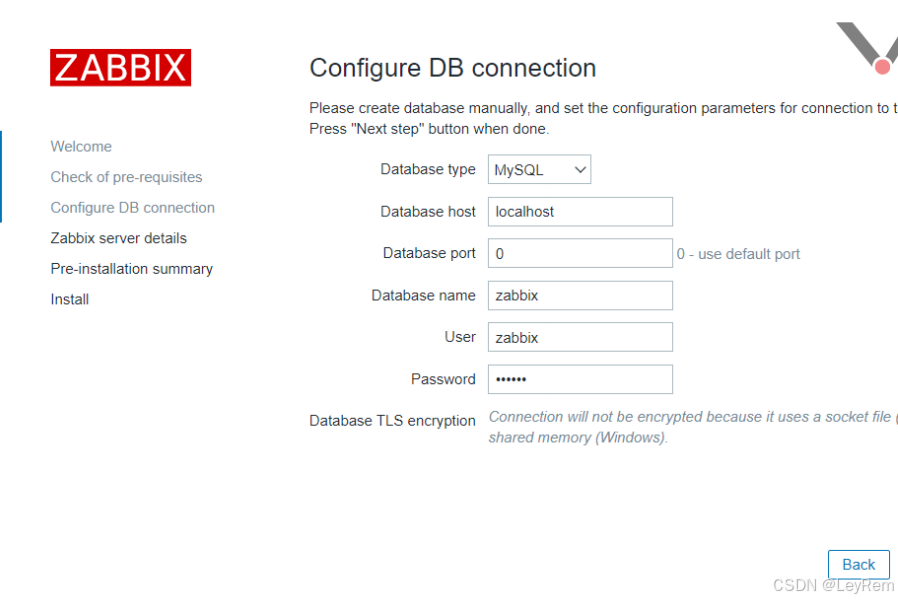Select the Configure DB connection sidebar step
898x600 pixels.
coord(132,207)
